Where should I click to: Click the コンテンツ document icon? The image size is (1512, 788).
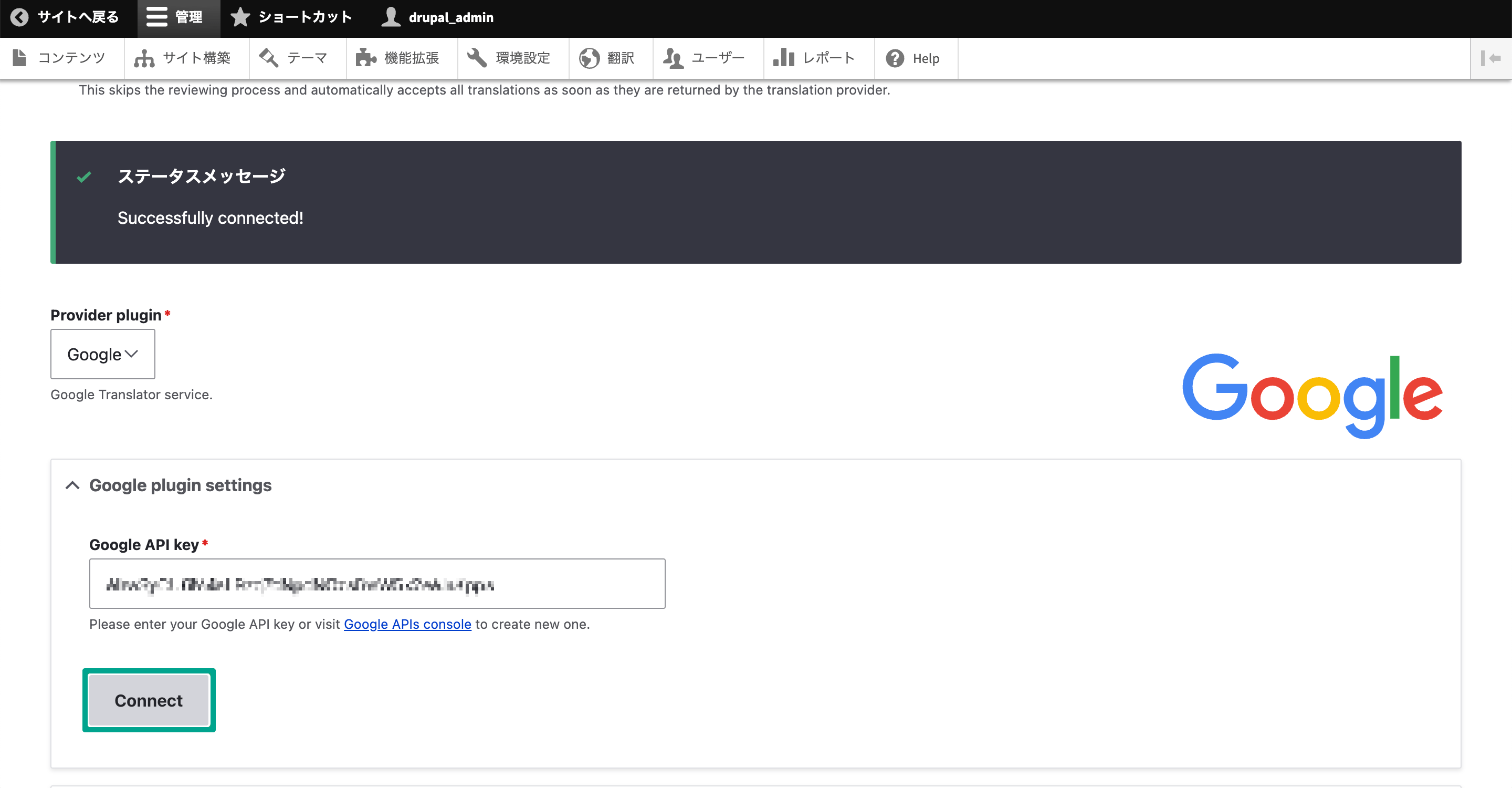19,58
